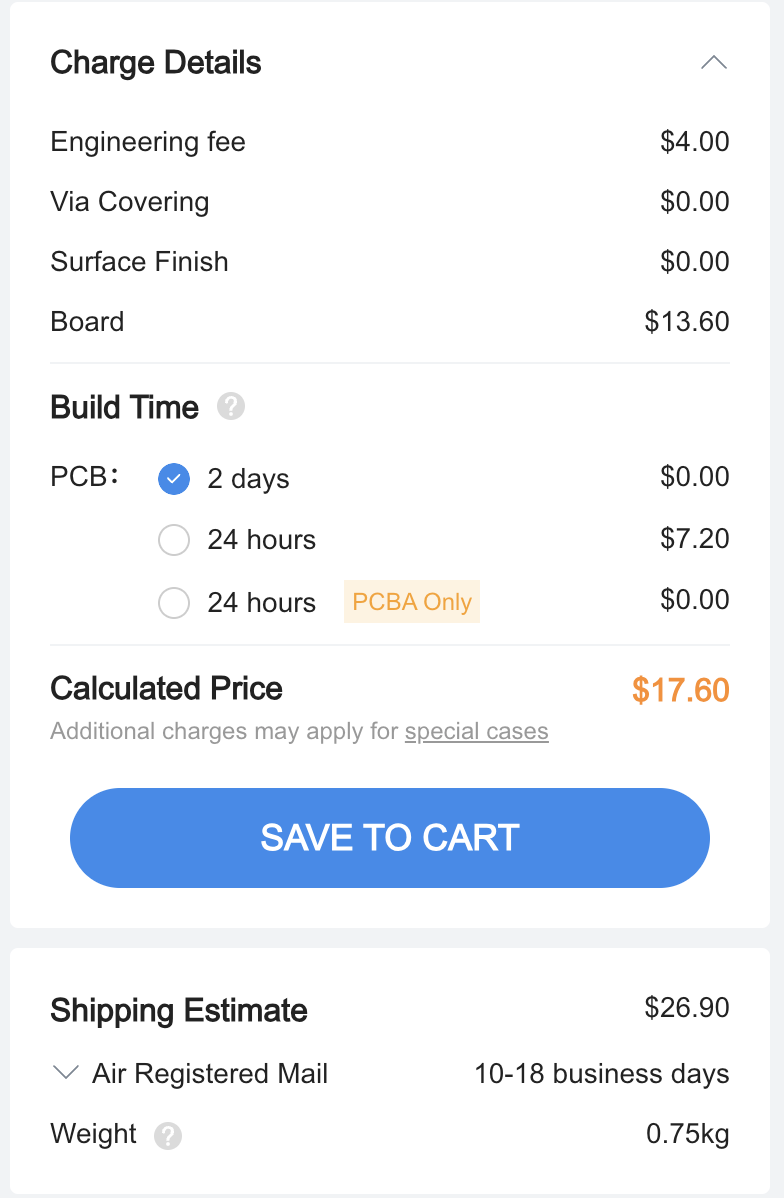Click the Board $13.60 amount
This screenshot has height=1198, width=784.
687,322
